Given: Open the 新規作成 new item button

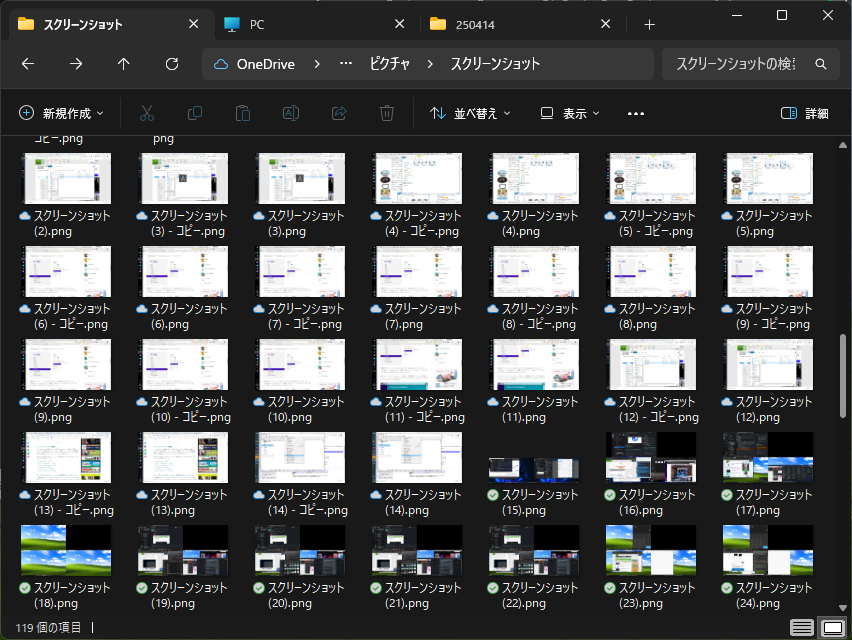Looking at the screenshot, I should 60,113.
